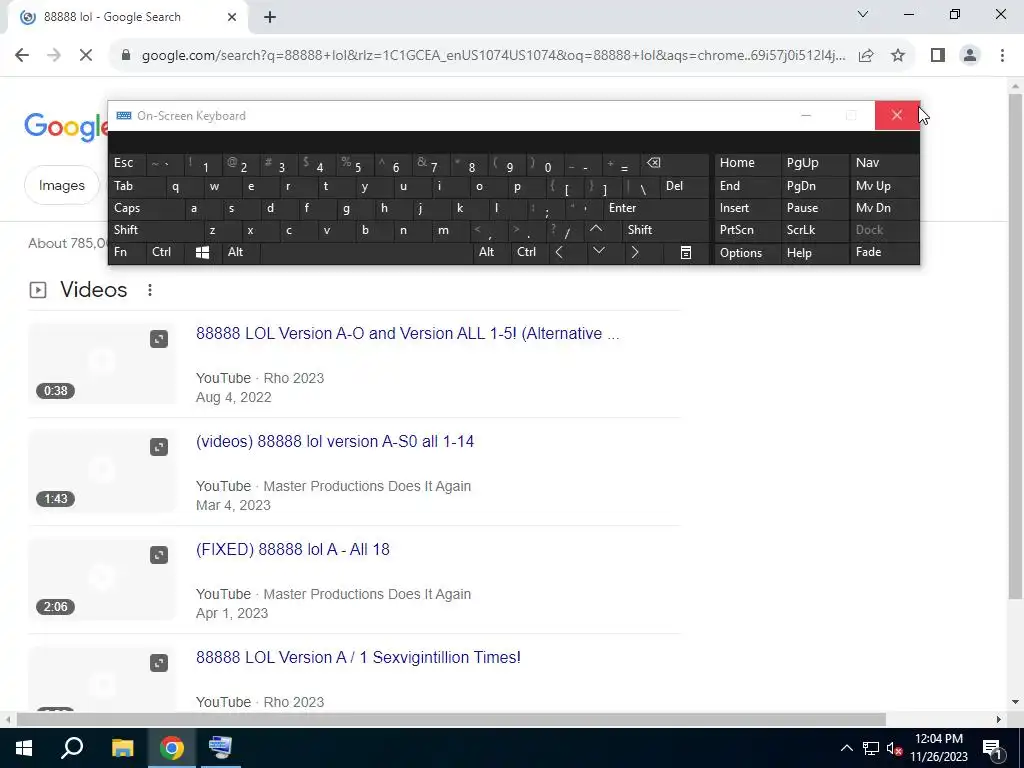Open Chrome's side panel

pos(938,56)
